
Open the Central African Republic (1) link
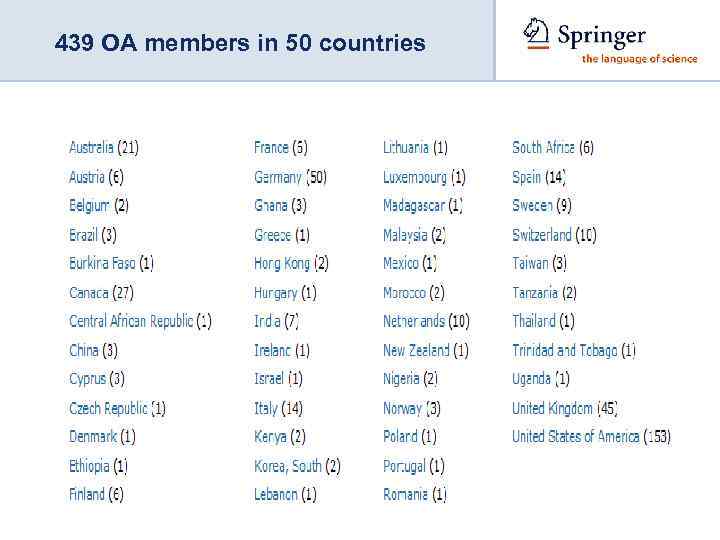pyautogui.click(x=140, y=322)
